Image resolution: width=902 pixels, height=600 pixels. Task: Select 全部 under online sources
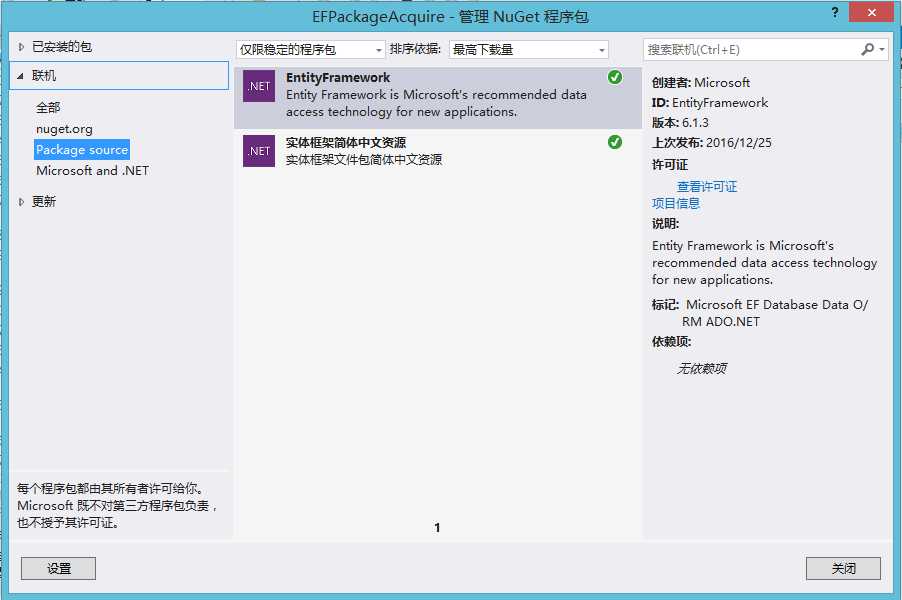coord(48,108)
